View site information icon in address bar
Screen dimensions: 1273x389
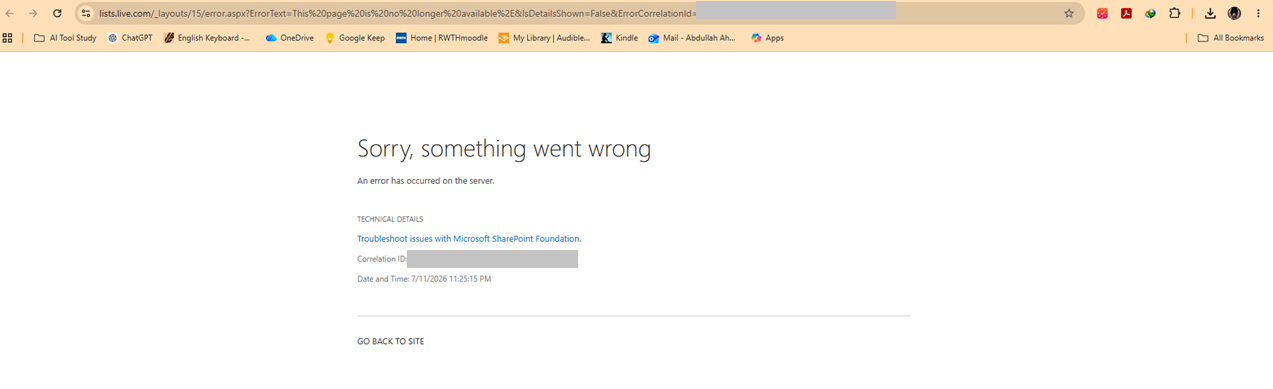pos(86,14)
